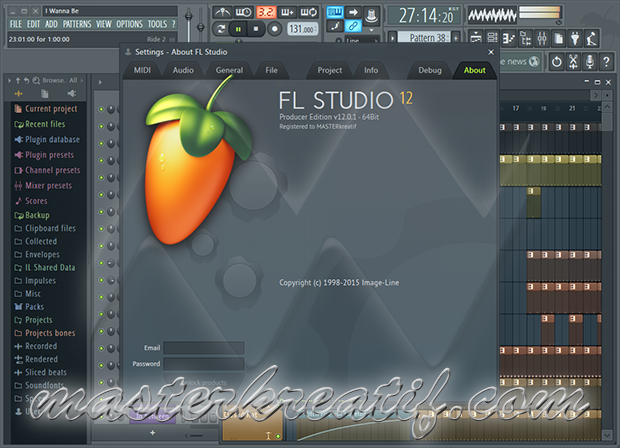Click the Email input field

pyautogui.click(x=204, y=348)
